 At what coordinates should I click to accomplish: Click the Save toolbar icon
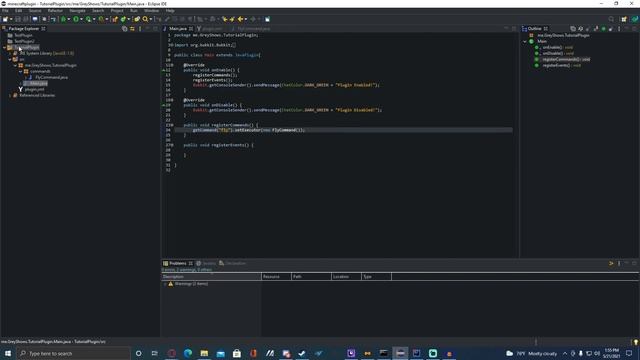[x=18, y=19]
